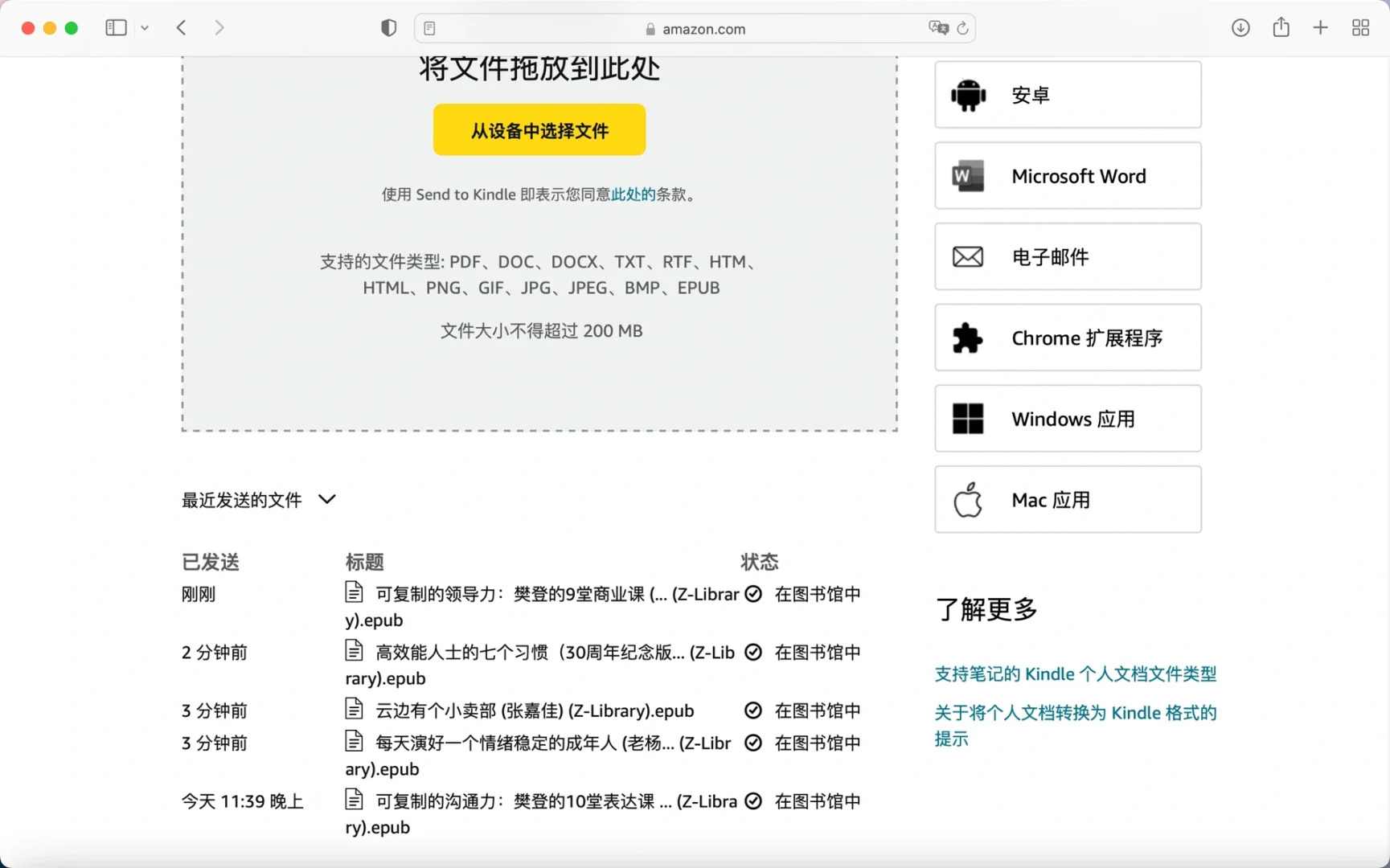Click status checkmark for 云边有个小卖部 row
Image resolution: width=1390 pixels, height=868 pixels.
tap(753, 710)
